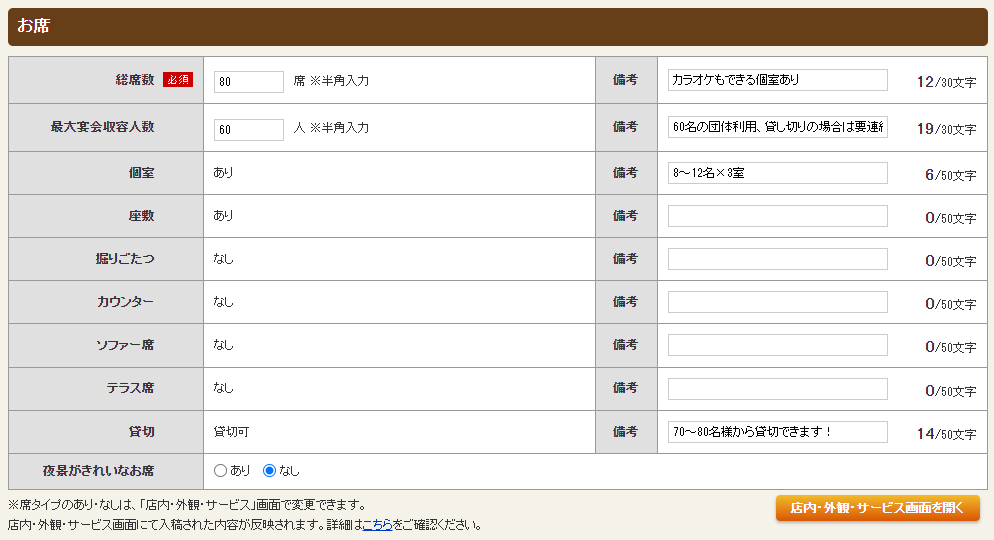Follow the こちら link for details

(x=377, y=525)
